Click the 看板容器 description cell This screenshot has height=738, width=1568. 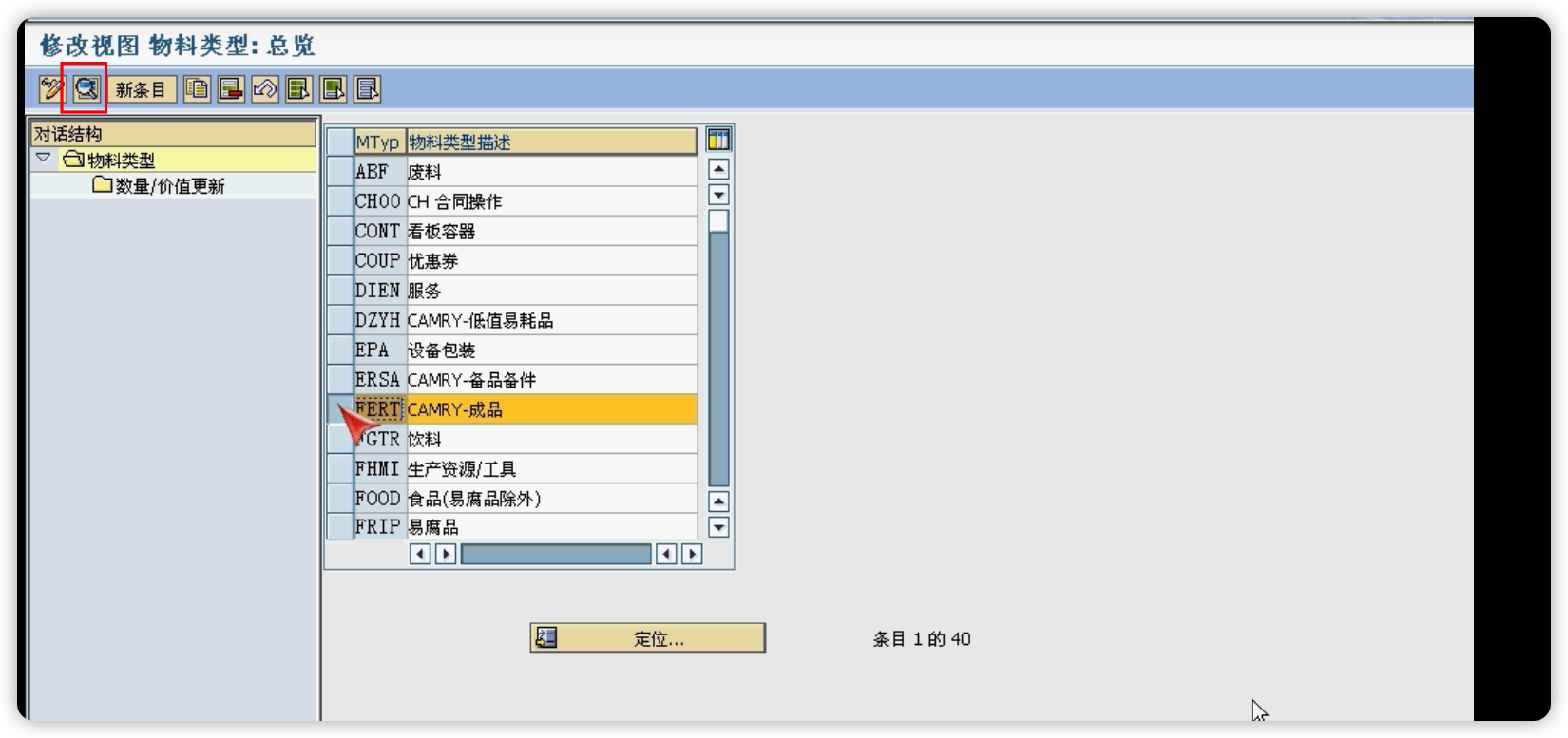[x=551, y=231]
